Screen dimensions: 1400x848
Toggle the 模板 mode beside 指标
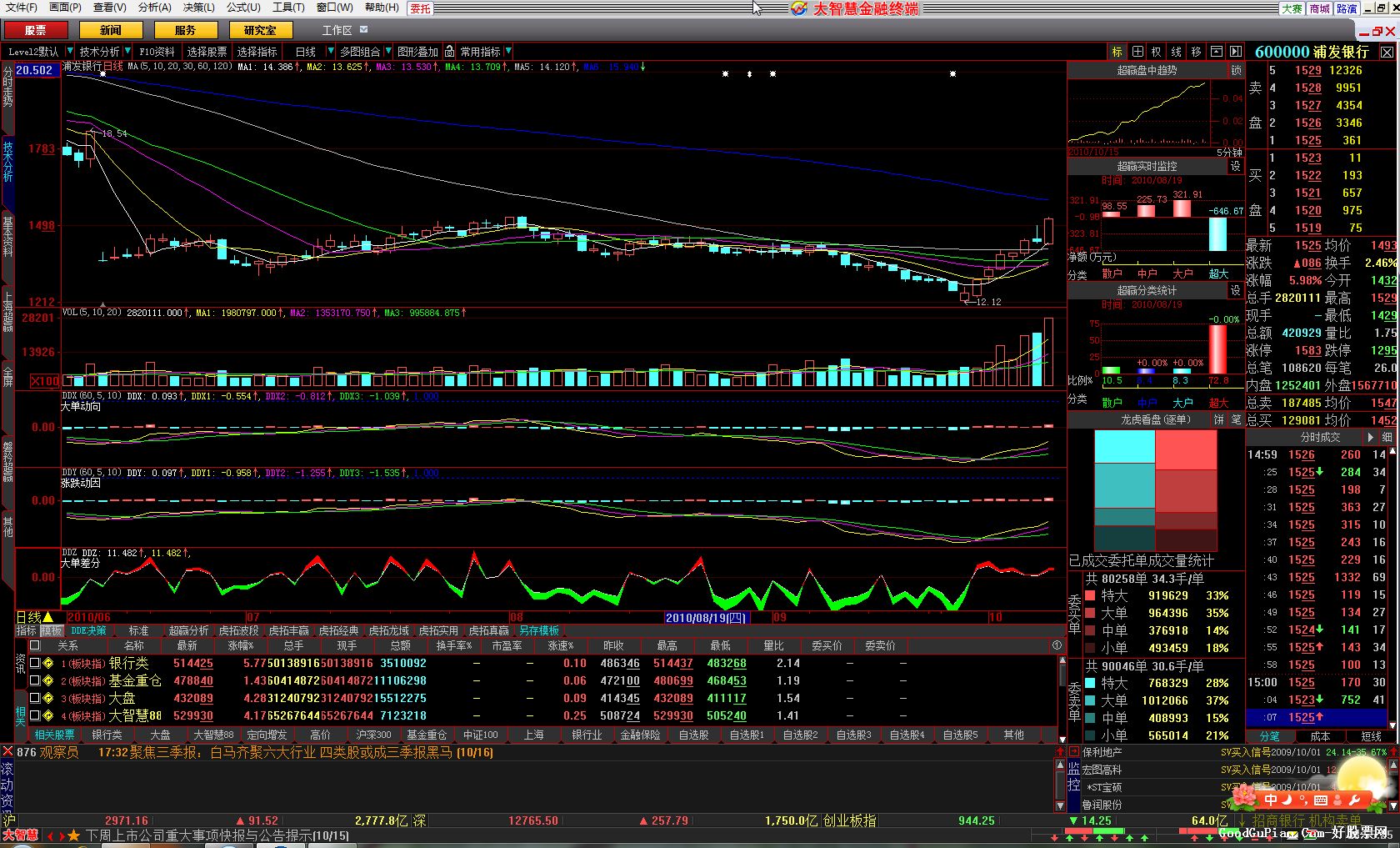[x=52, y=631]
